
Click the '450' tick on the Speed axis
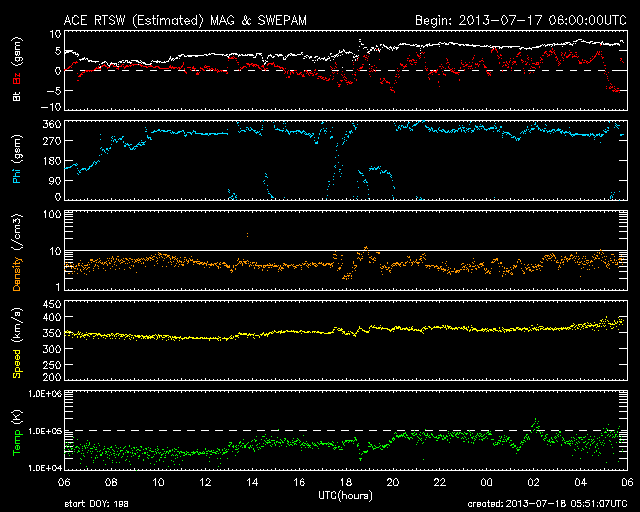pyautogui.click(x=52, y=304)
